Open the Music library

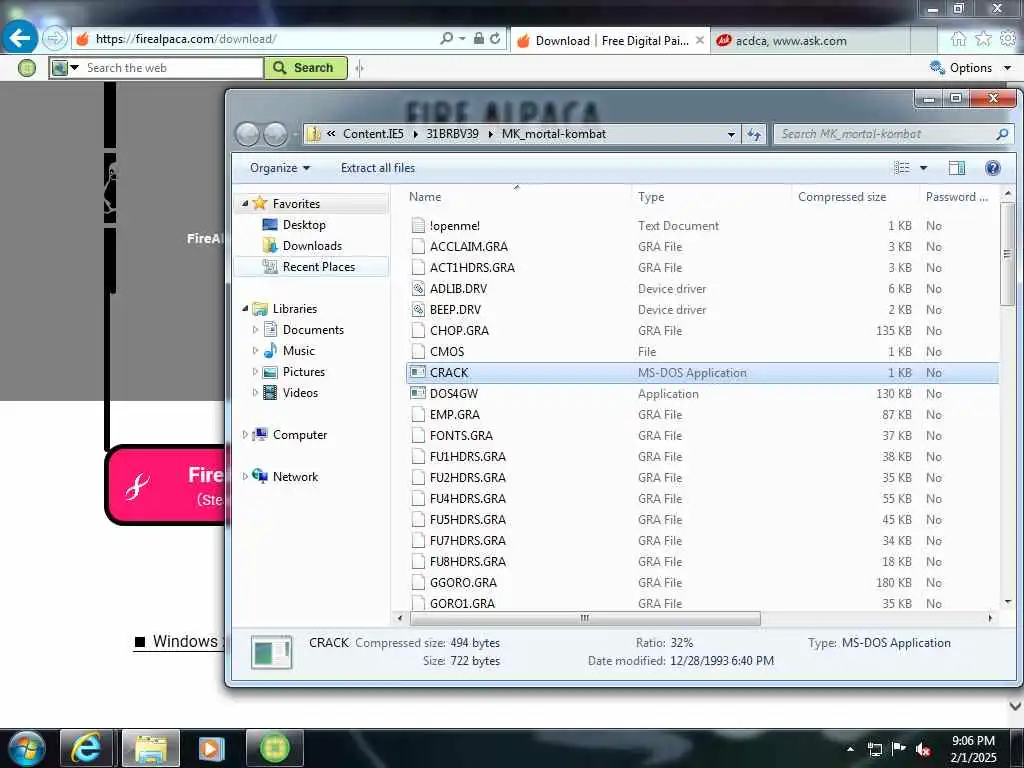click(298, 351)
